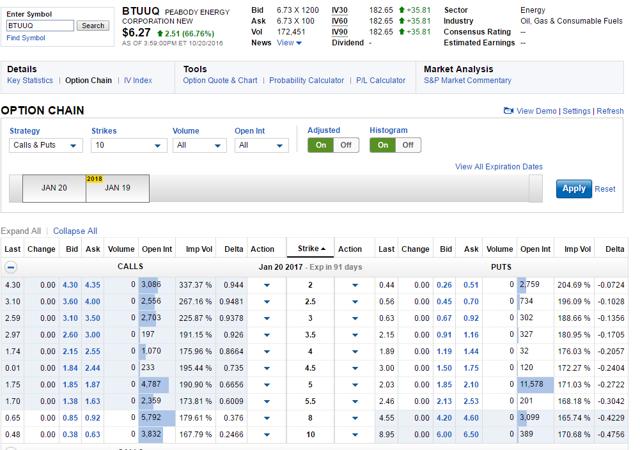
Task: Click the View Demo camera icon
Action: [509, 111]
